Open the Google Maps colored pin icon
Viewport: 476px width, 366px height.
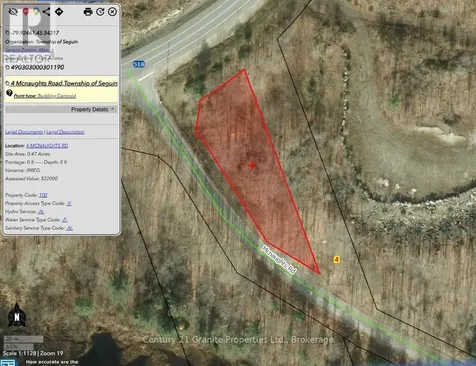(36, 12)
